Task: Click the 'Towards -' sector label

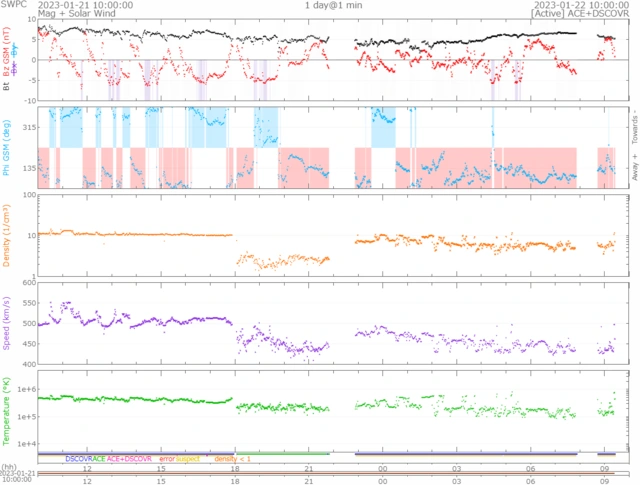Action: (x=635, y=126)
